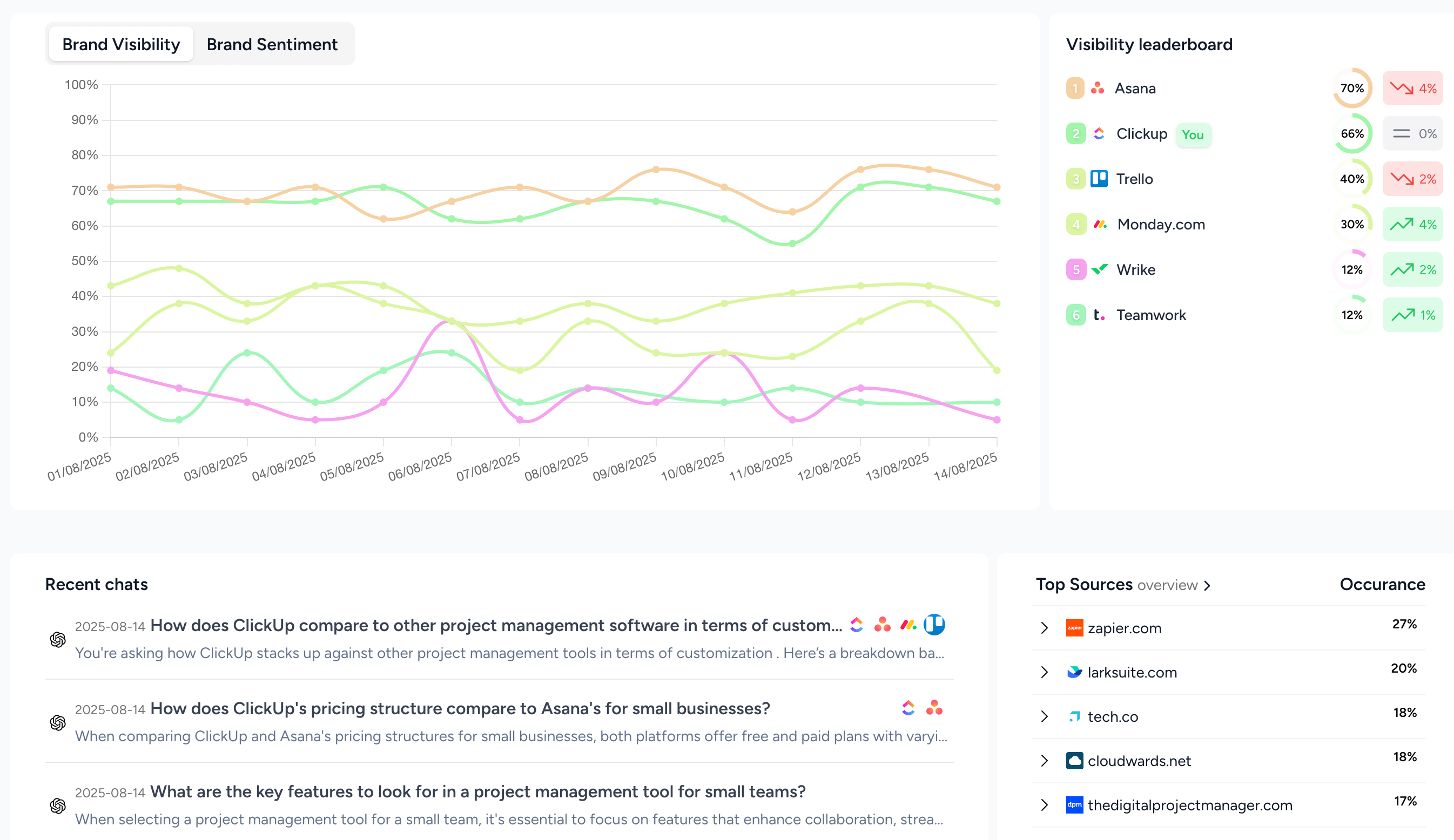Click the Trello icon in the visibility leaderboard
Viewport: 1454px width, 840px height.
point(1099,179)
